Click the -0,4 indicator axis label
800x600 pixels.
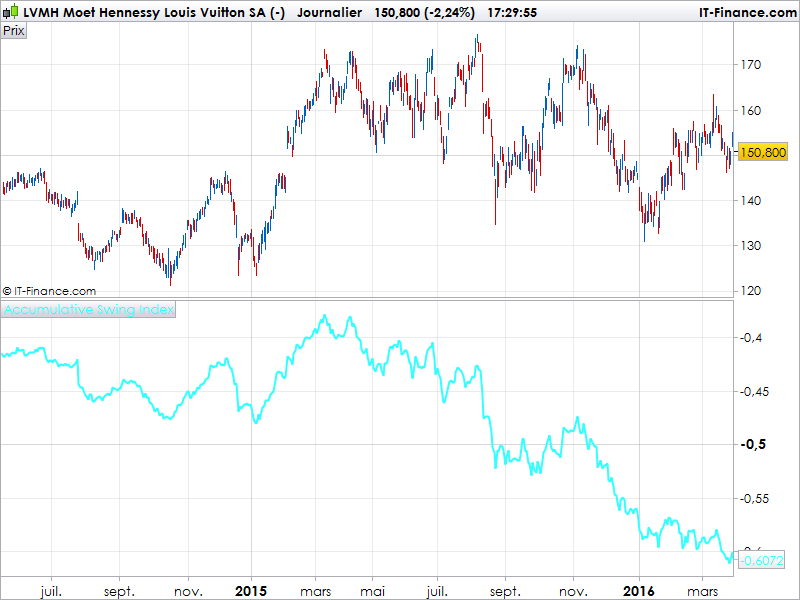[751, 338]
